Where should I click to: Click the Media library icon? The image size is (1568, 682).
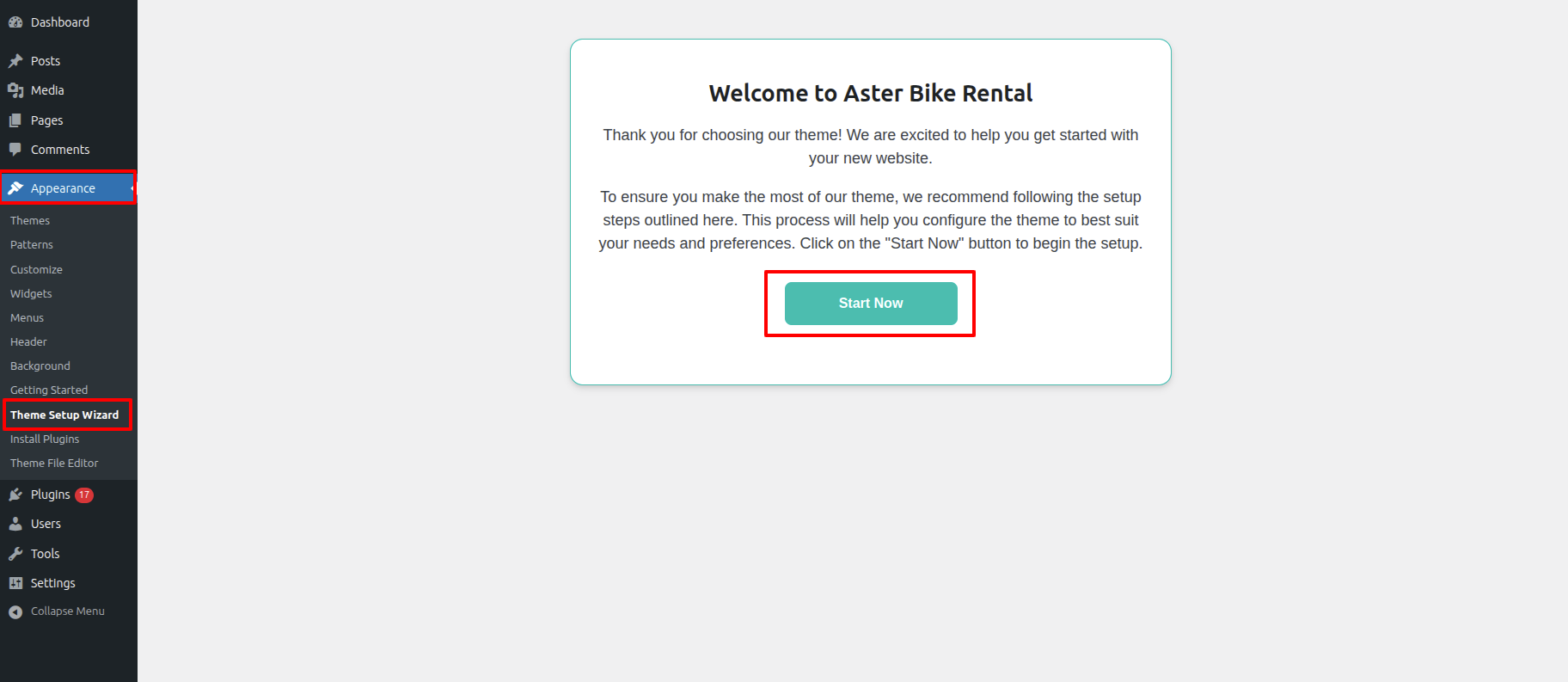(x=15, y=90)
